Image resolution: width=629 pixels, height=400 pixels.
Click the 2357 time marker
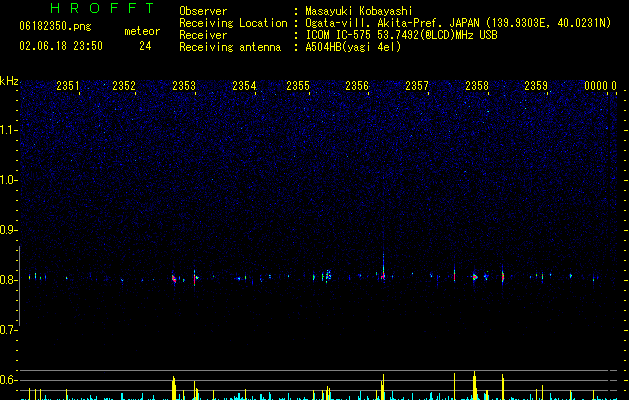tap(417, 86)
